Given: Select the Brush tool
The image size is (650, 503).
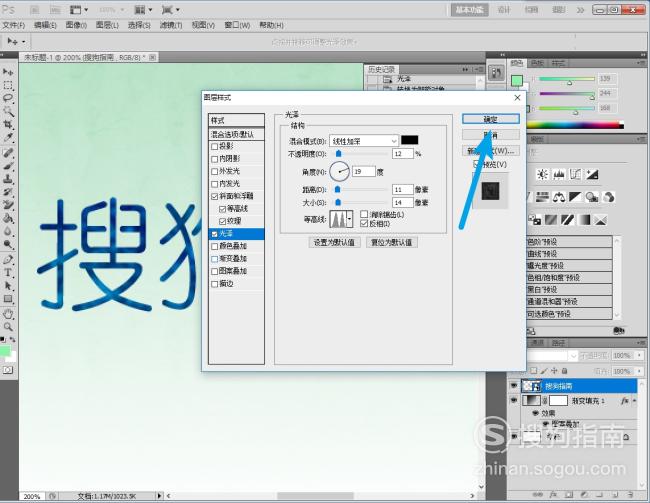Looking at the screenshot, I should (x=8, y=166).
